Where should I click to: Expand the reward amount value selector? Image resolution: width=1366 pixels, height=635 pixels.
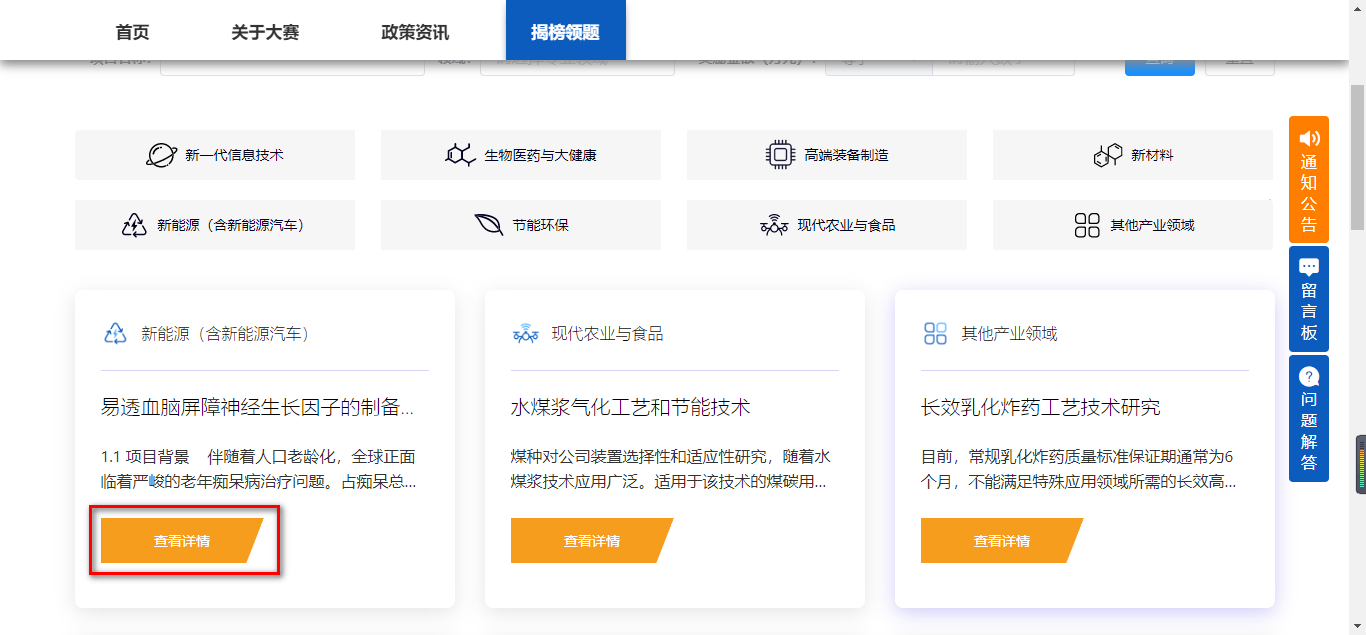click(1005, 63)
